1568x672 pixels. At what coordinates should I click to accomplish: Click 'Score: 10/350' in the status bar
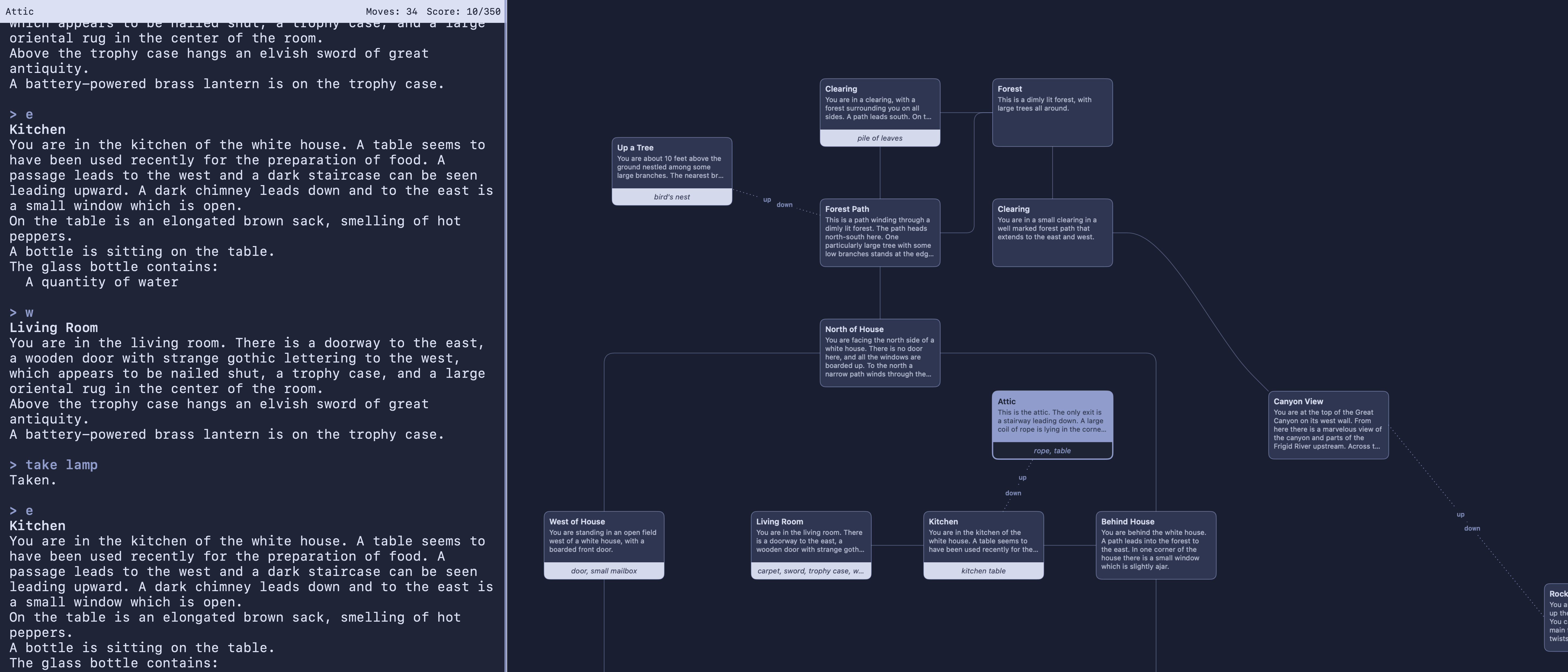click(x=463, y=11)
